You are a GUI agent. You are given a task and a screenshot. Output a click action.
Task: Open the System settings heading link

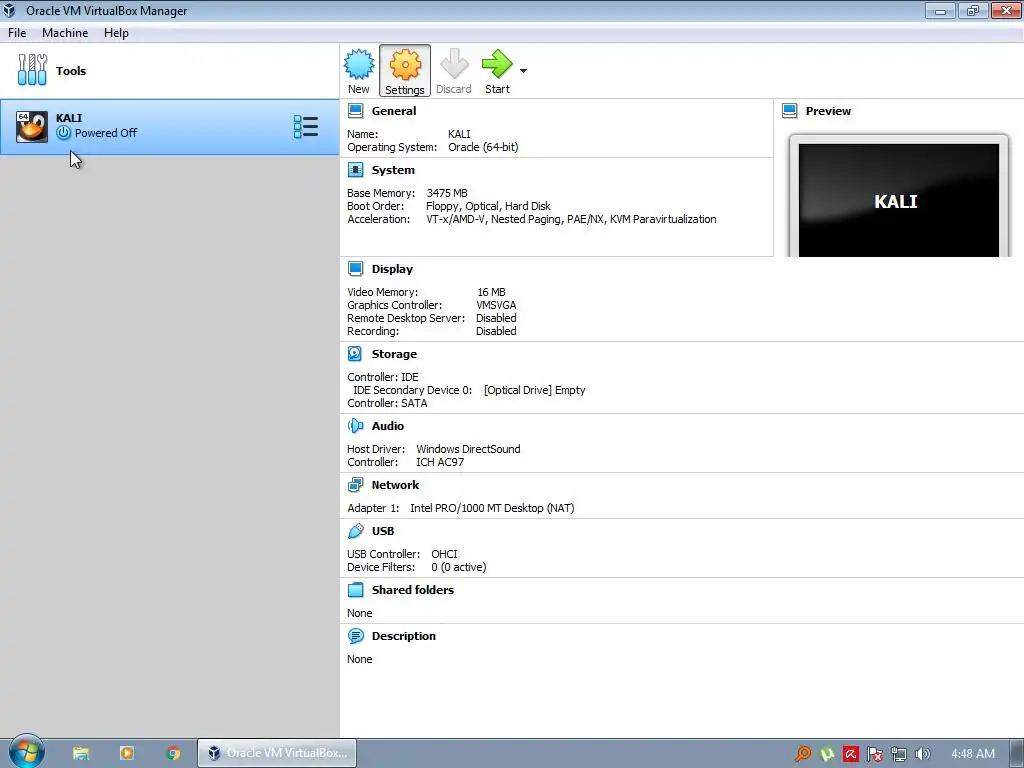click(393, 170)
